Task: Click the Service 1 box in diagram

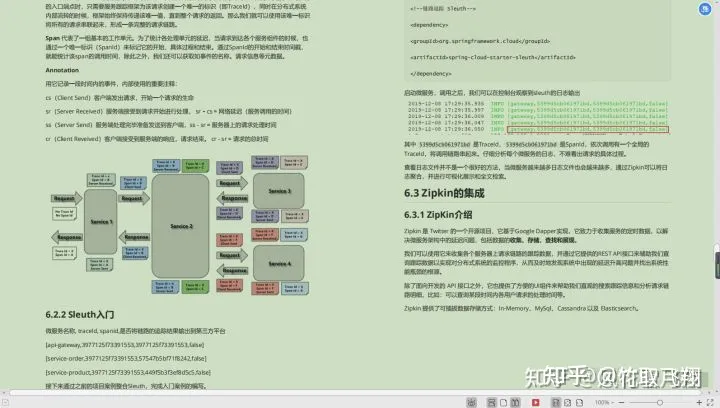Action: (x=101, y=222)
